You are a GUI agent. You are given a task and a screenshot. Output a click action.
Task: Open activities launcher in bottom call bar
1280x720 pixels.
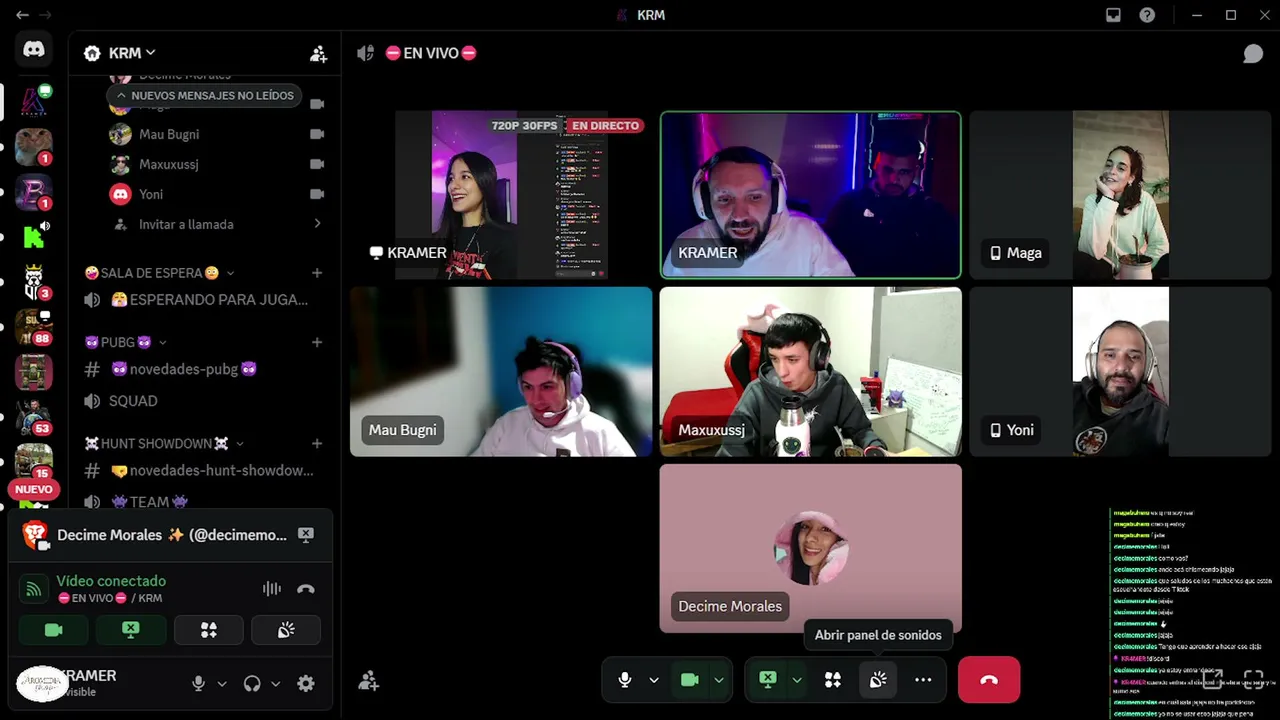[832, 680]
